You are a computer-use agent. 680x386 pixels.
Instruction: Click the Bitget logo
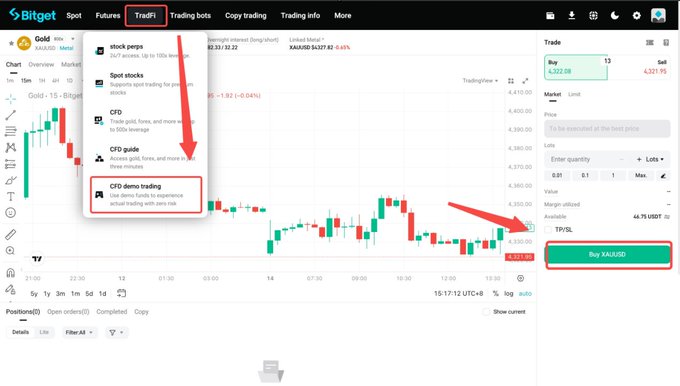point(33,15)
